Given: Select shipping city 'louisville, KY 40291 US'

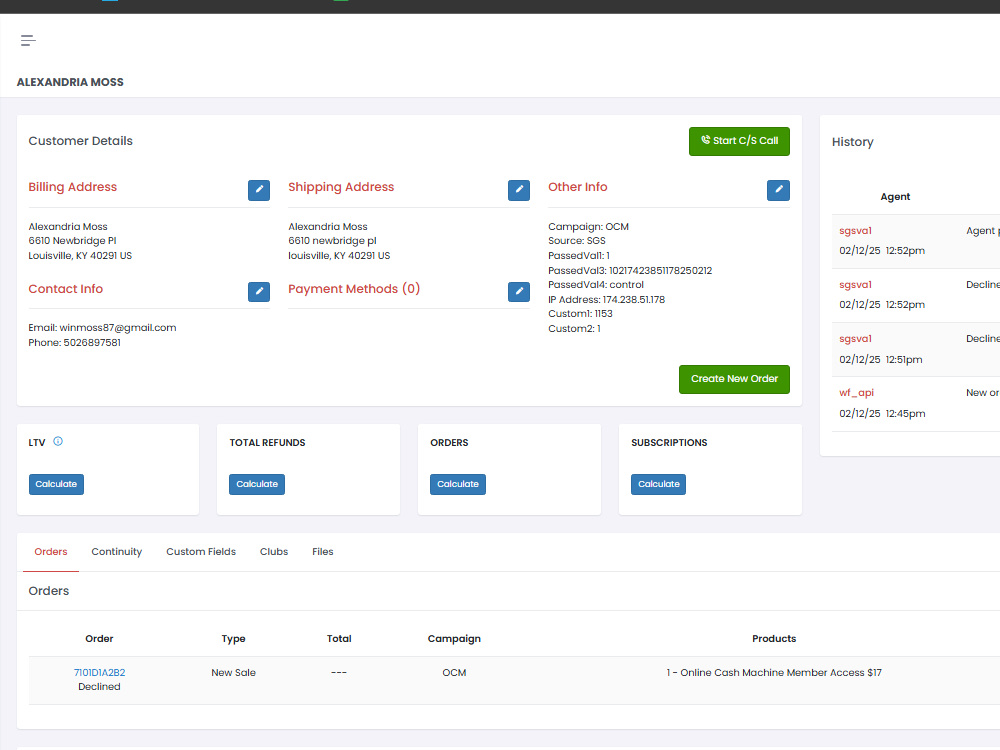Looking at the screenshot, I should pyautogui.click(x=339, y=256).
